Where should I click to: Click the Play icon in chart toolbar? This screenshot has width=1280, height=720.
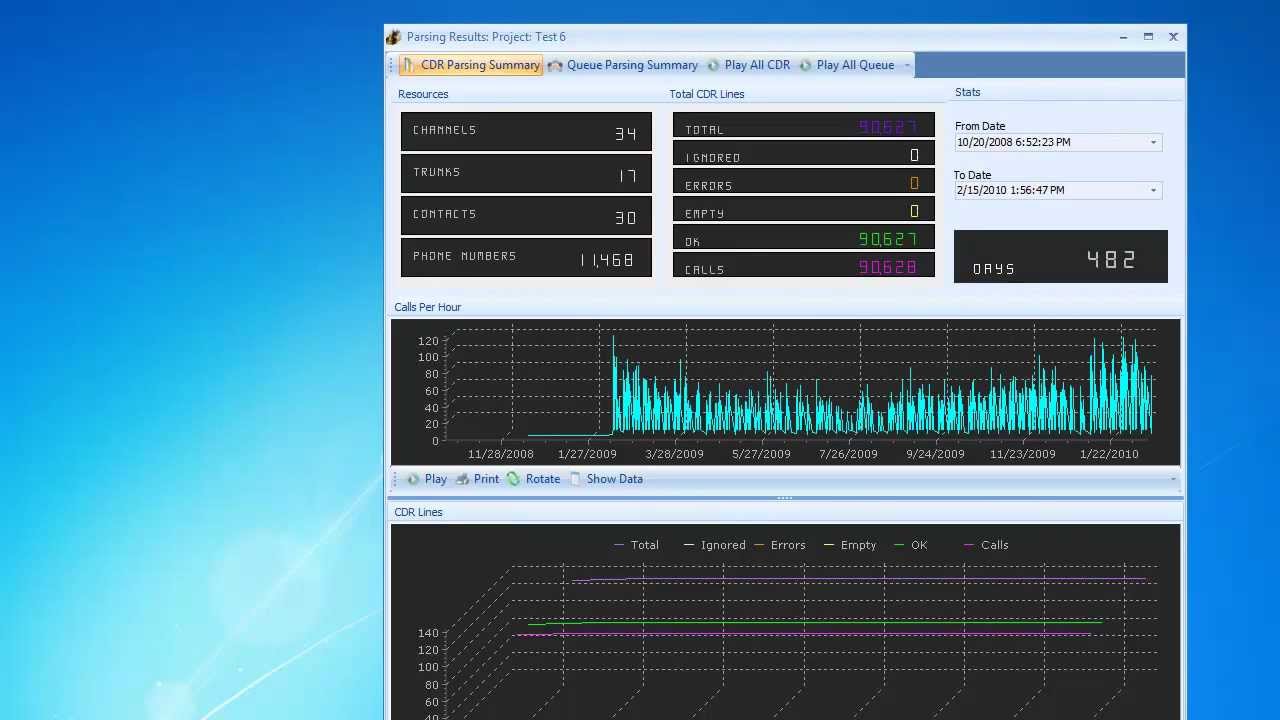coord(413,479)
